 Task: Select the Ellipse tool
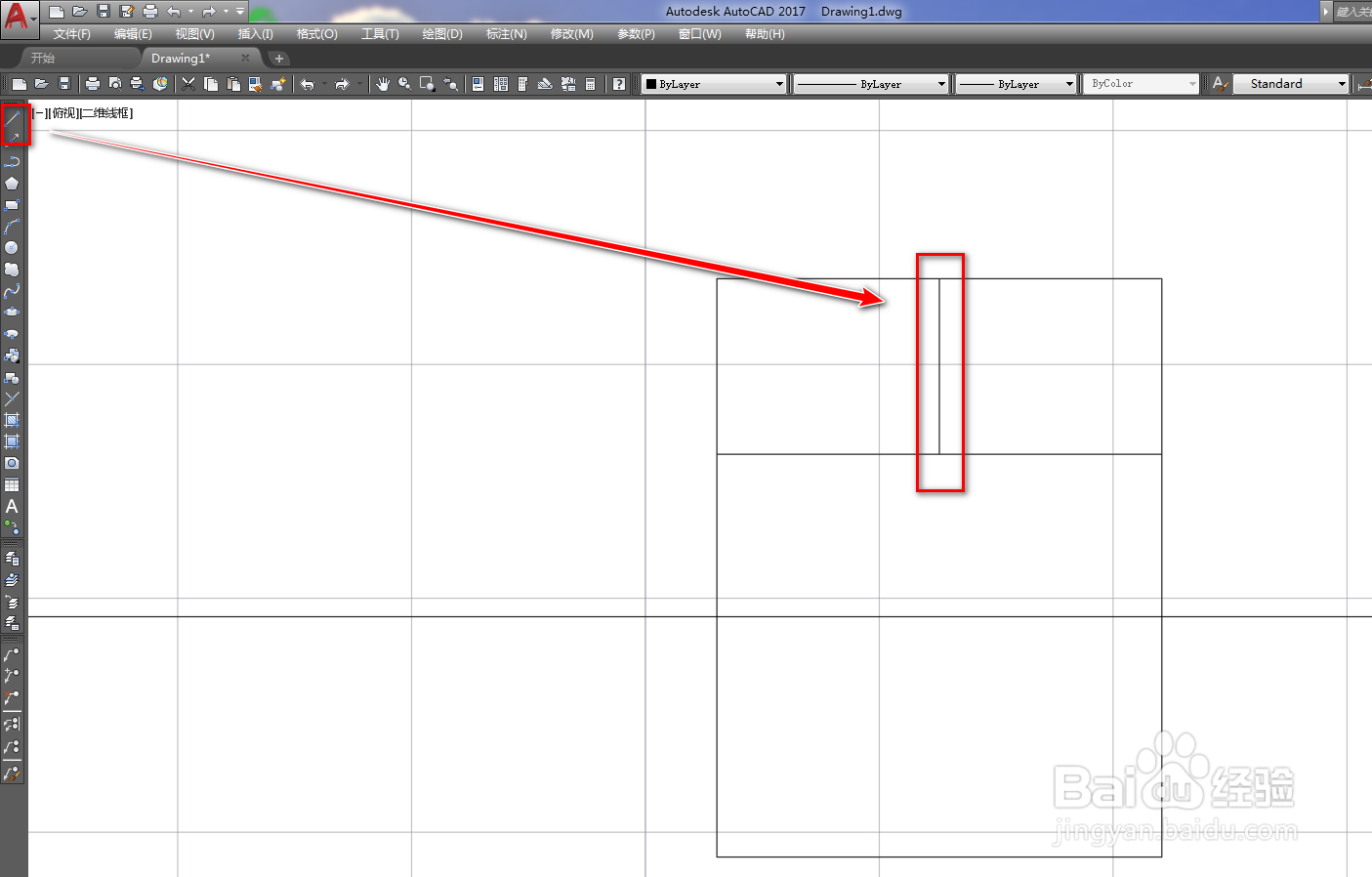(x=12, y=313)
